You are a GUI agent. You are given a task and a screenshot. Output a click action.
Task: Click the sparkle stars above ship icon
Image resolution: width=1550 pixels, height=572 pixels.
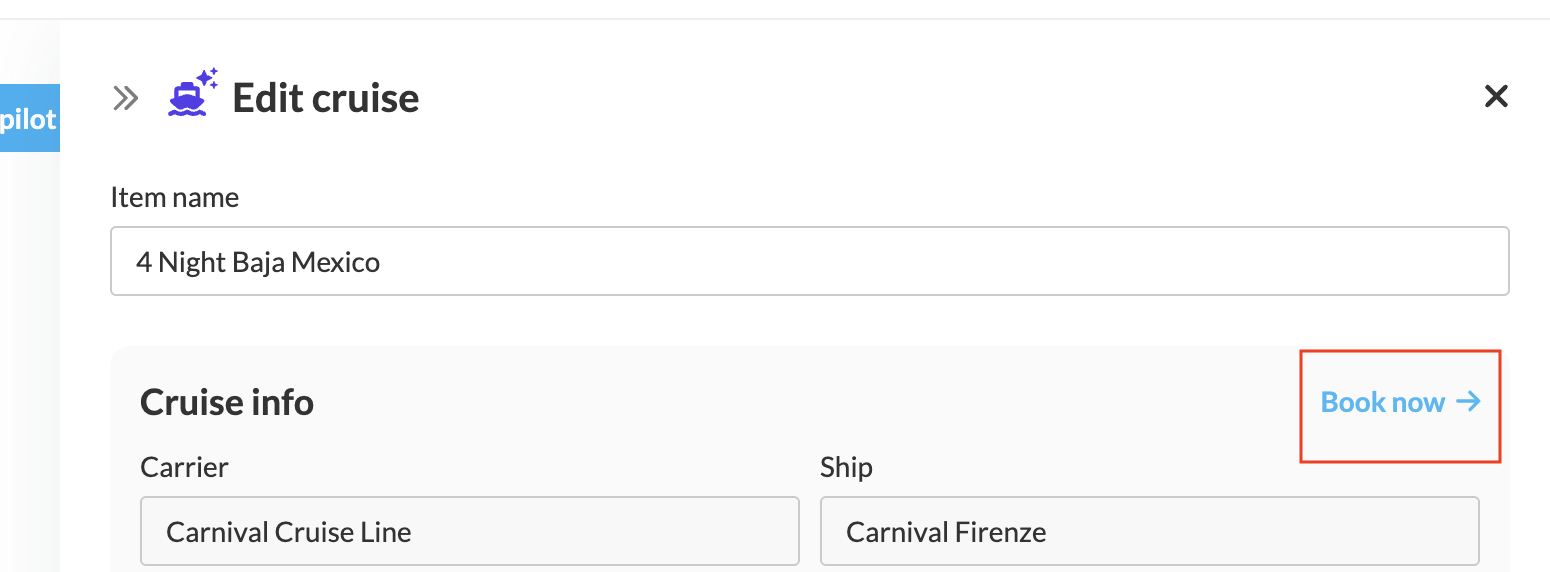[x=207, y=77]
